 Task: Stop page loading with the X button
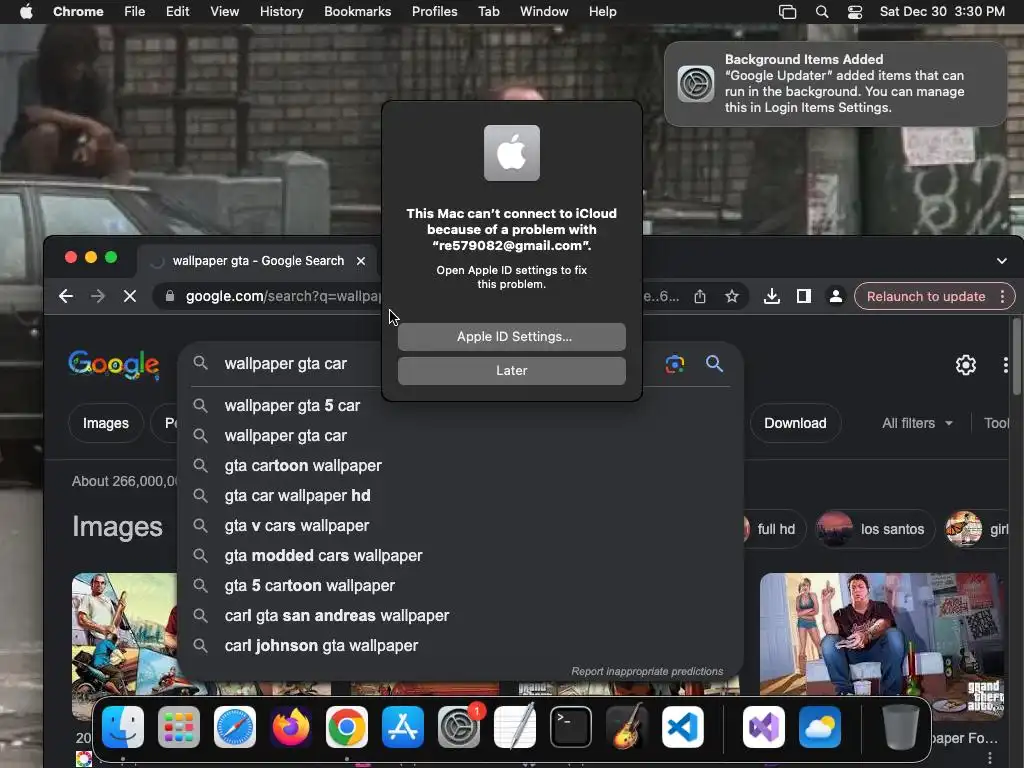tap(130, 296)
